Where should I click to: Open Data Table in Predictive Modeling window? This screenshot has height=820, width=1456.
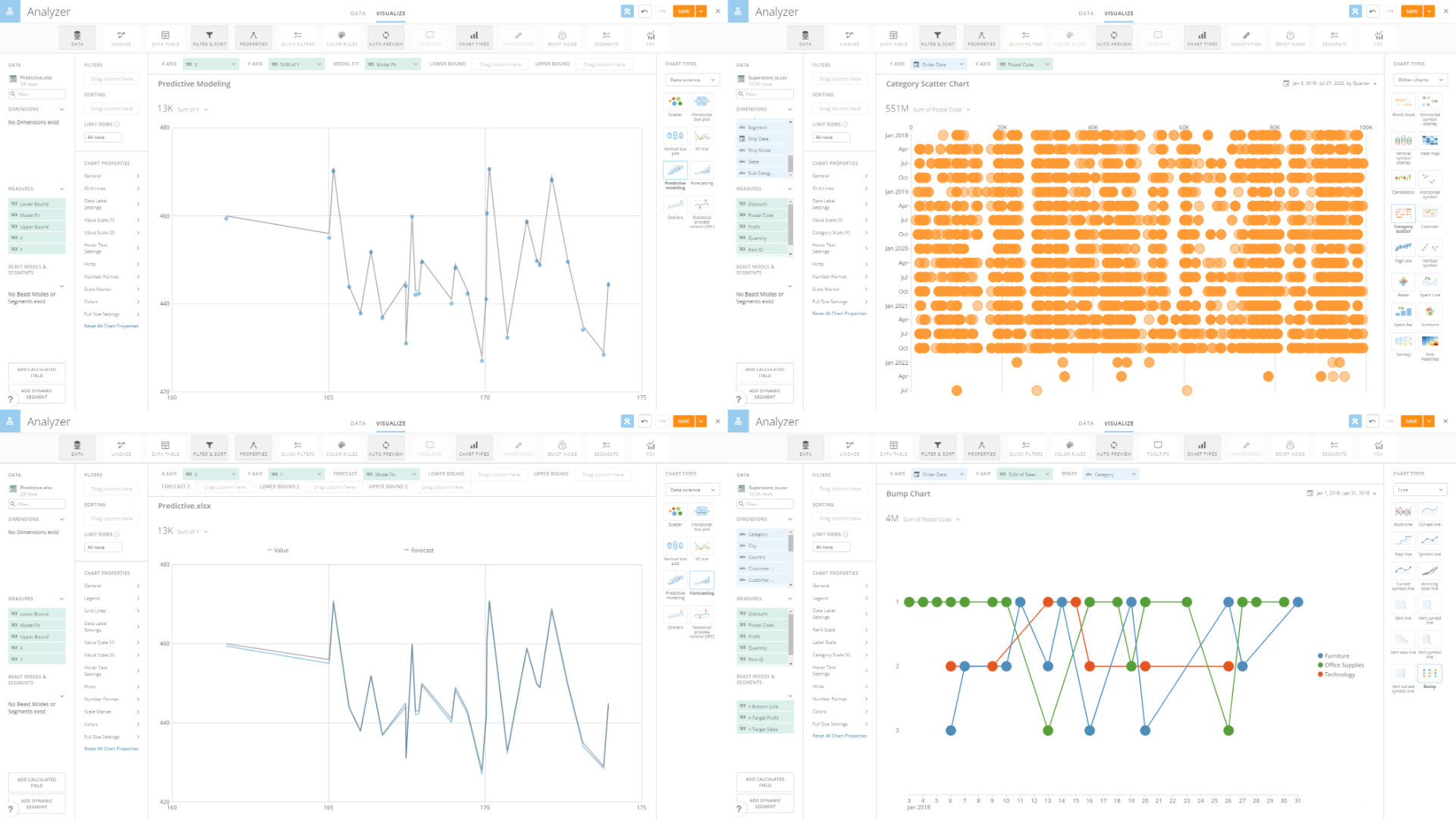tap(165, 38)
